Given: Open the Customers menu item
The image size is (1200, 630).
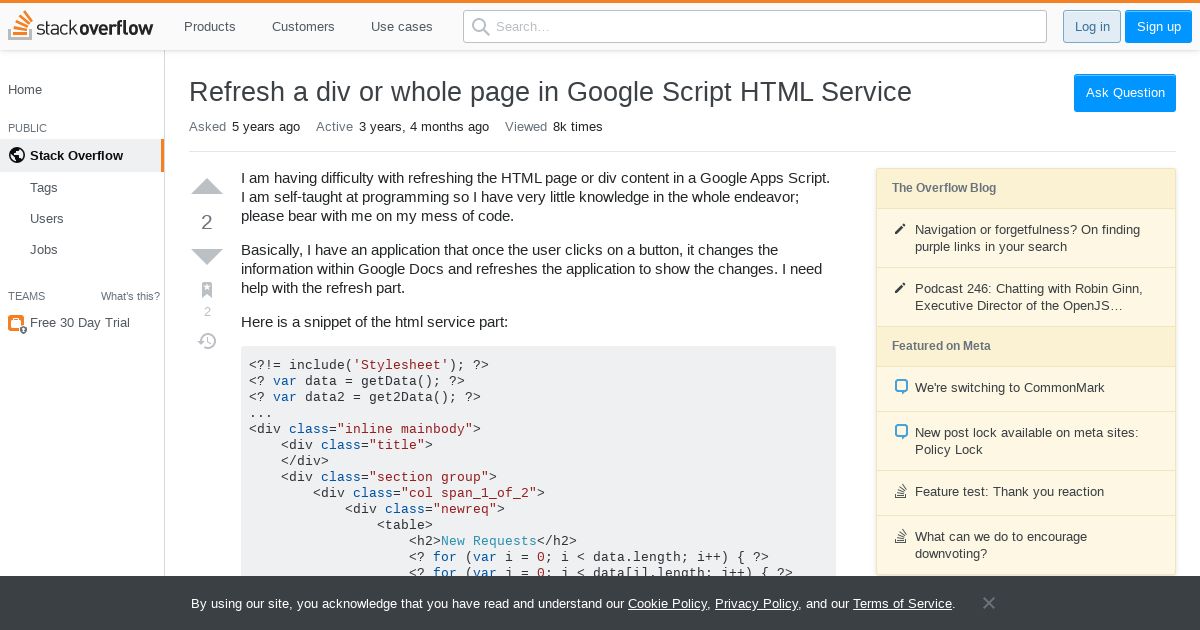Looking at the screenshot, I should [x=303, y=26].
